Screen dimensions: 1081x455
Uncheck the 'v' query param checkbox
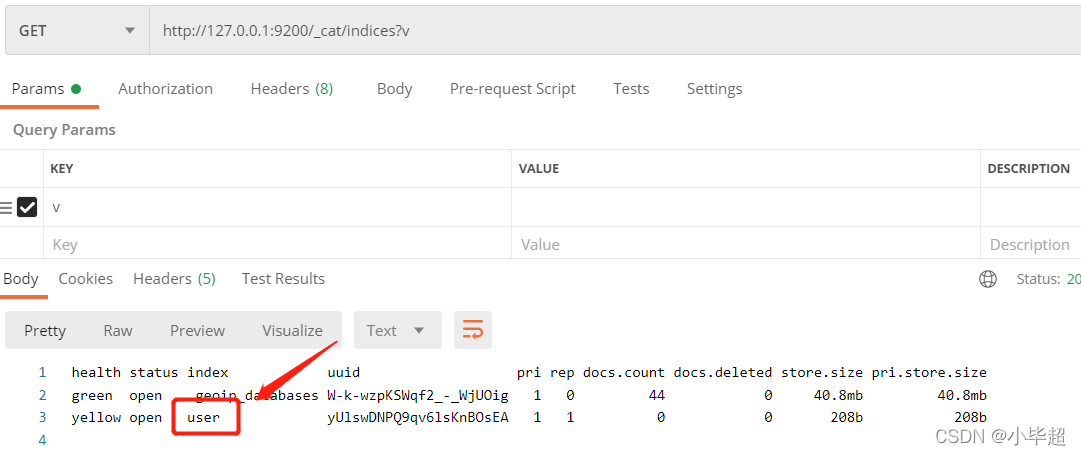click(27, 207)
